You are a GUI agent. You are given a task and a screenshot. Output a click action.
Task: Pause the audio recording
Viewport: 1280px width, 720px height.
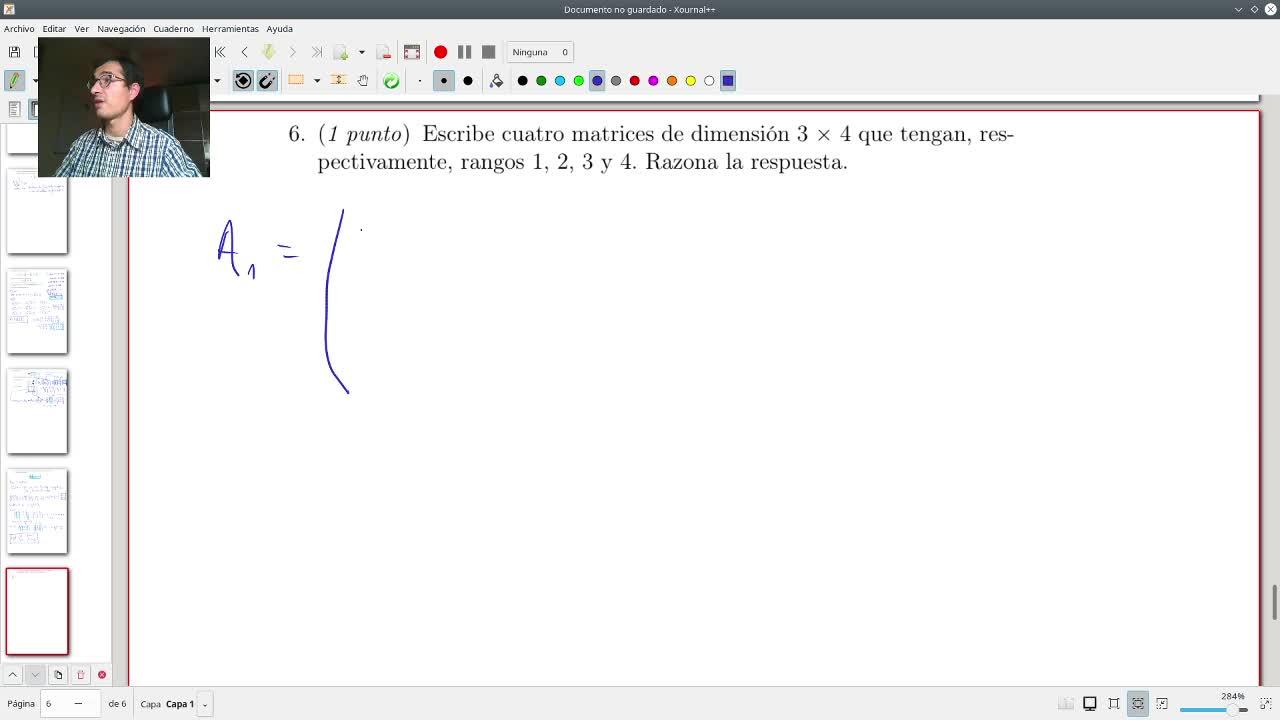464,52
